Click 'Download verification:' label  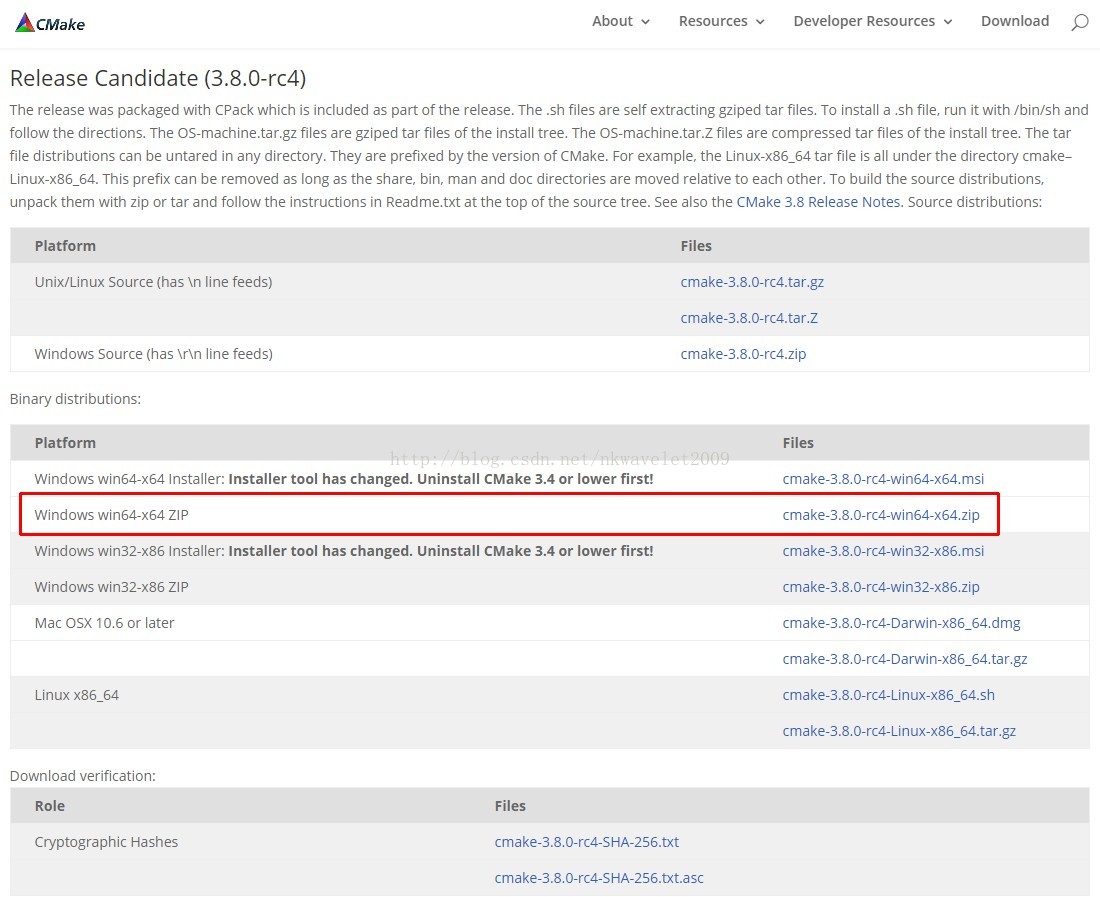(x=83, y=776)
